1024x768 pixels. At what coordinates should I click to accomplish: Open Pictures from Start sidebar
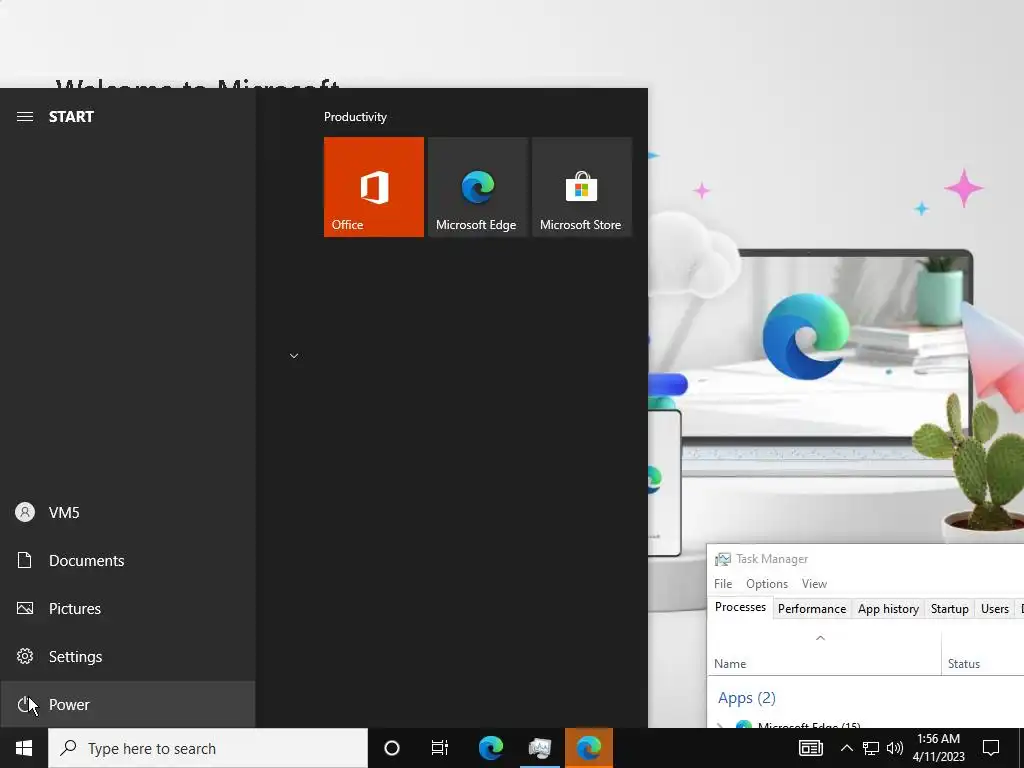pyautogui.click(x=127, y=609)
